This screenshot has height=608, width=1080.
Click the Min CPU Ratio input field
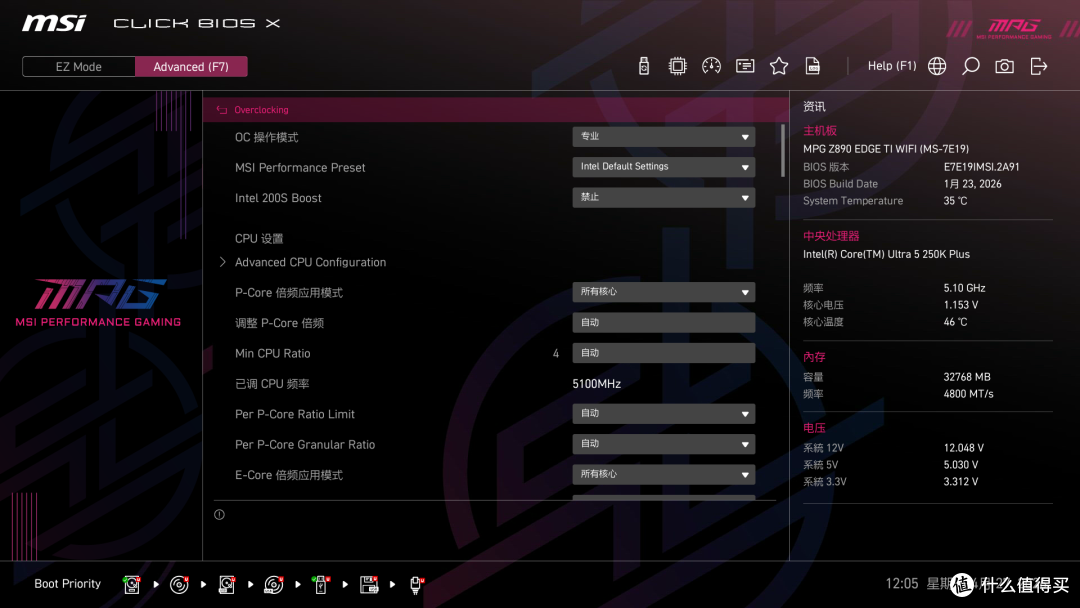[663, 353]
